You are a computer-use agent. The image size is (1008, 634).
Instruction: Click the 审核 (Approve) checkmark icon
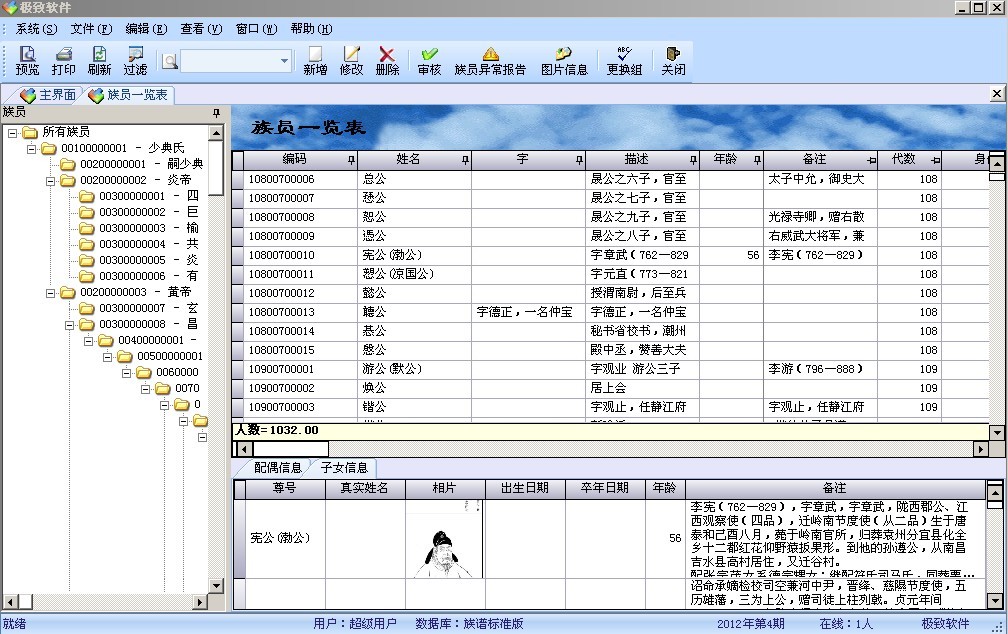[429, 61]
